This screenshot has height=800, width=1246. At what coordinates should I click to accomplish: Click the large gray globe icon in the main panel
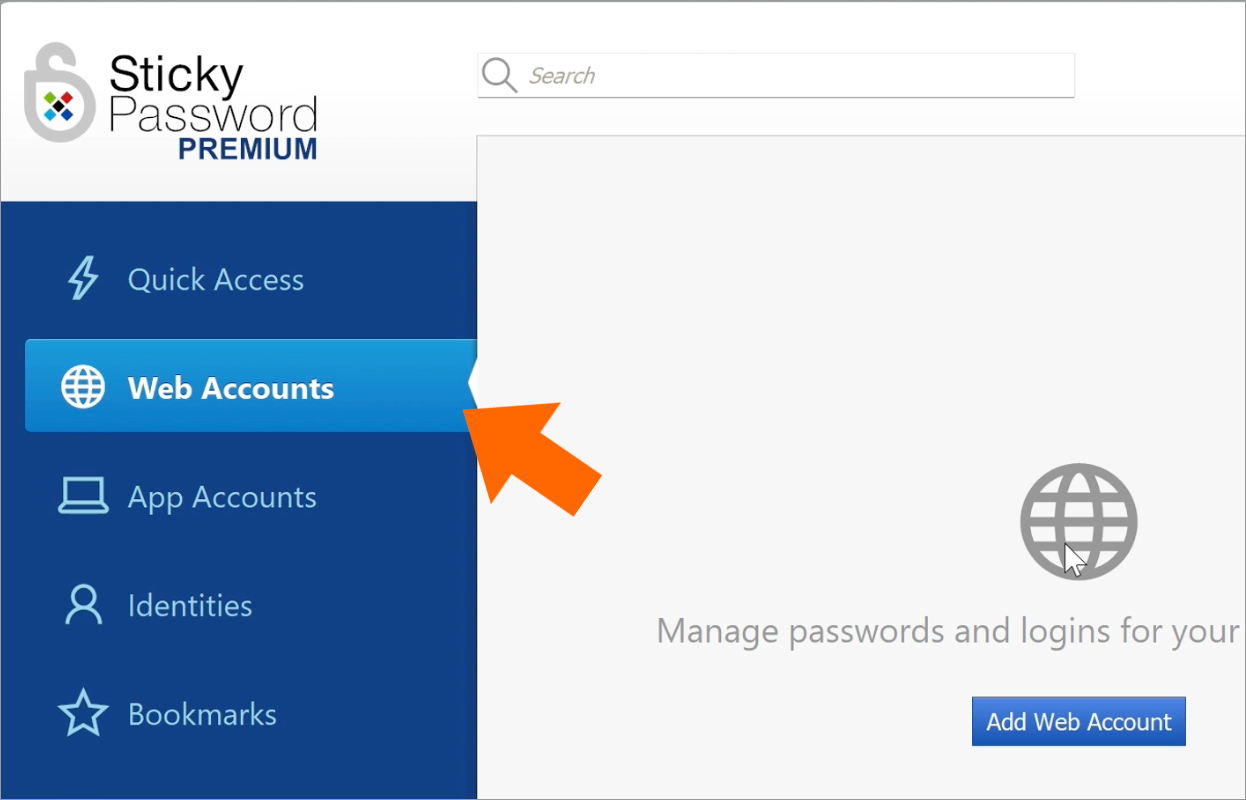[1079, 521]
